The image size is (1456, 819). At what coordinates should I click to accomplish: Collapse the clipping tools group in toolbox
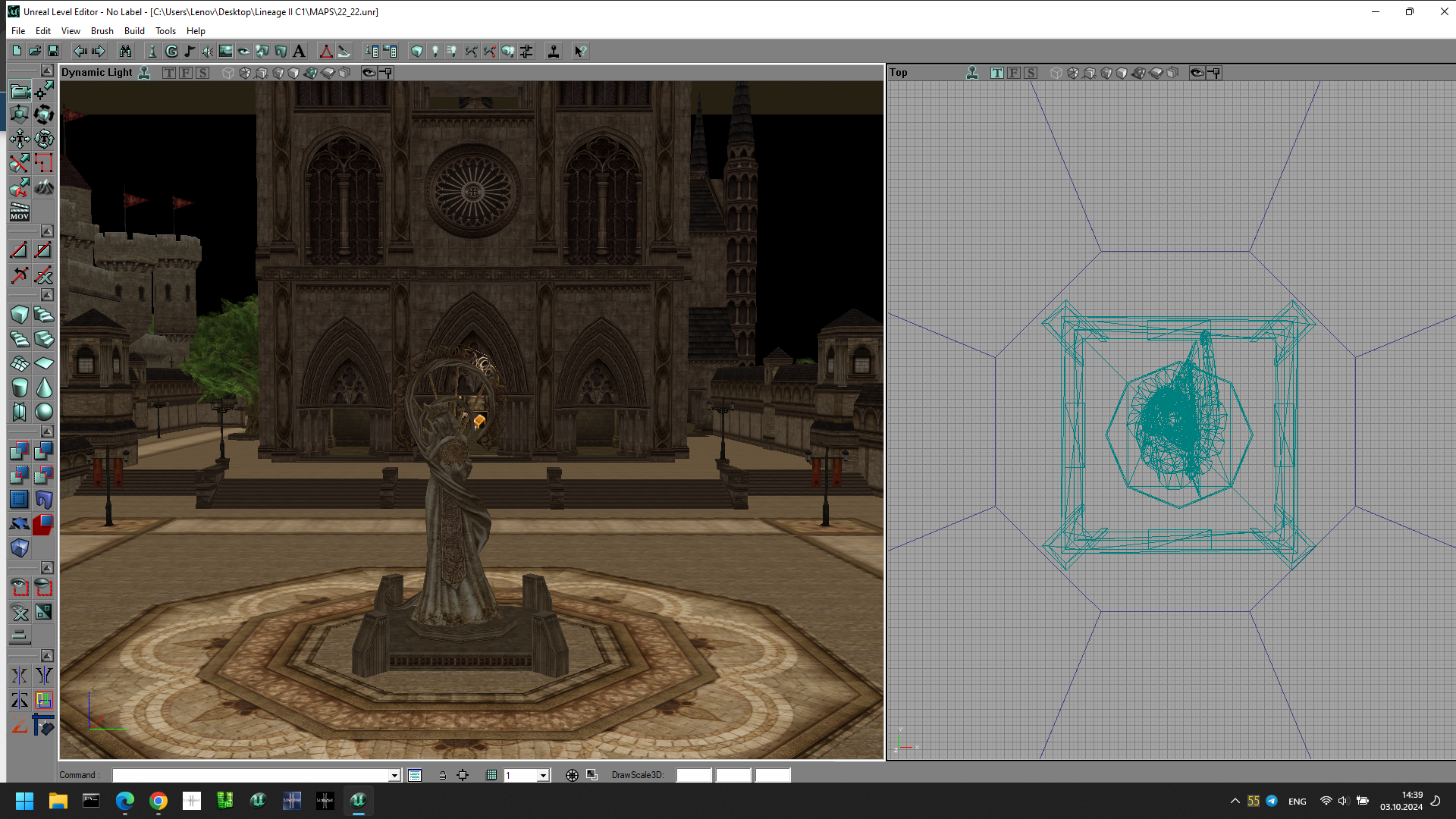[47, 231]
